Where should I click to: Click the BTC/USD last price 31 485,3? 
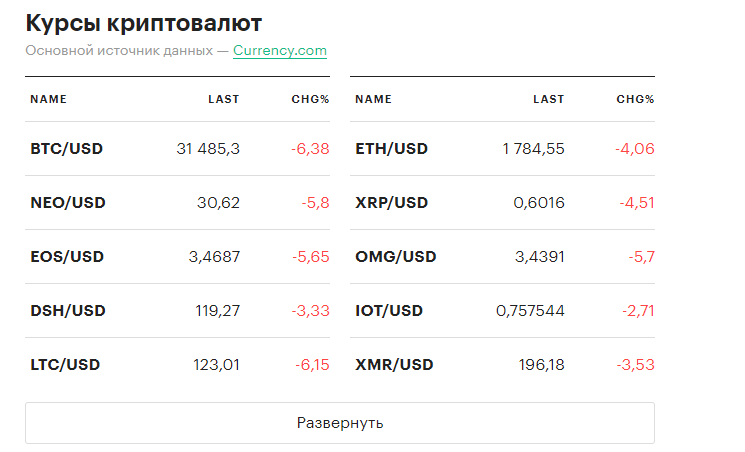208,149
